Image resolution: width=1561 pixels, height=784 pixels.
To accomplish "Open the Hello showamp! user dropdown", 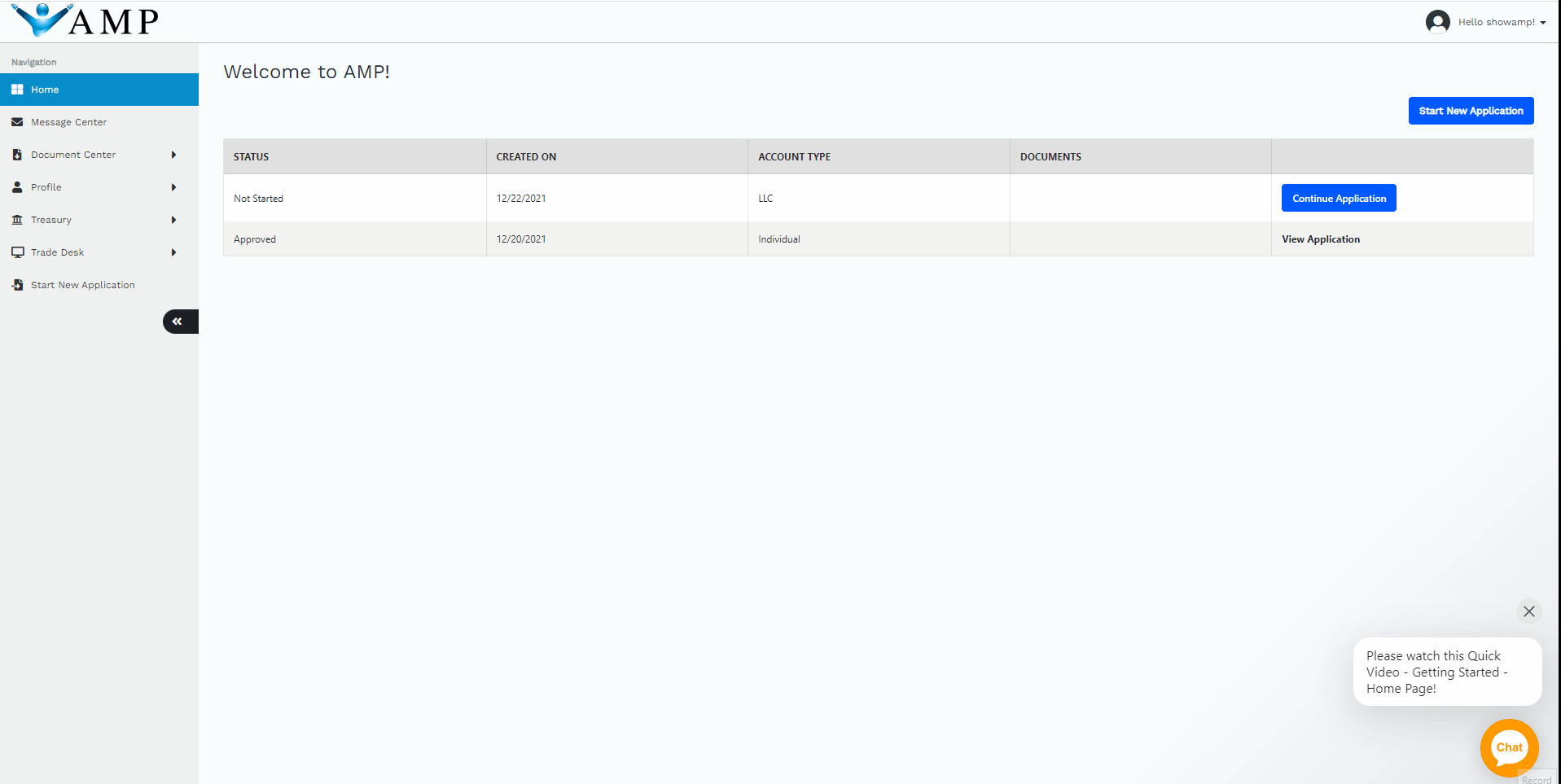I will click(x=1501, y=22).
